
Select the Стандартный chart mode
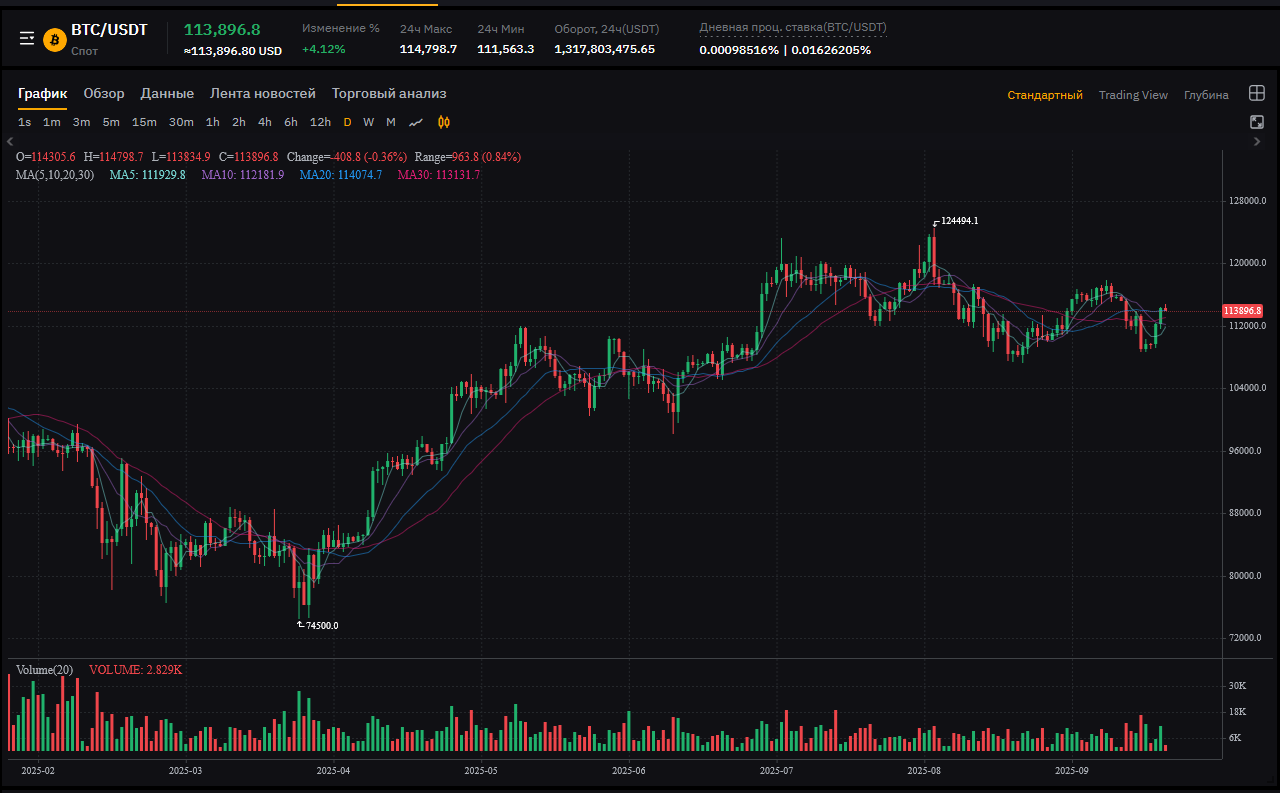pyautogui.click(x=1045, y=95)
